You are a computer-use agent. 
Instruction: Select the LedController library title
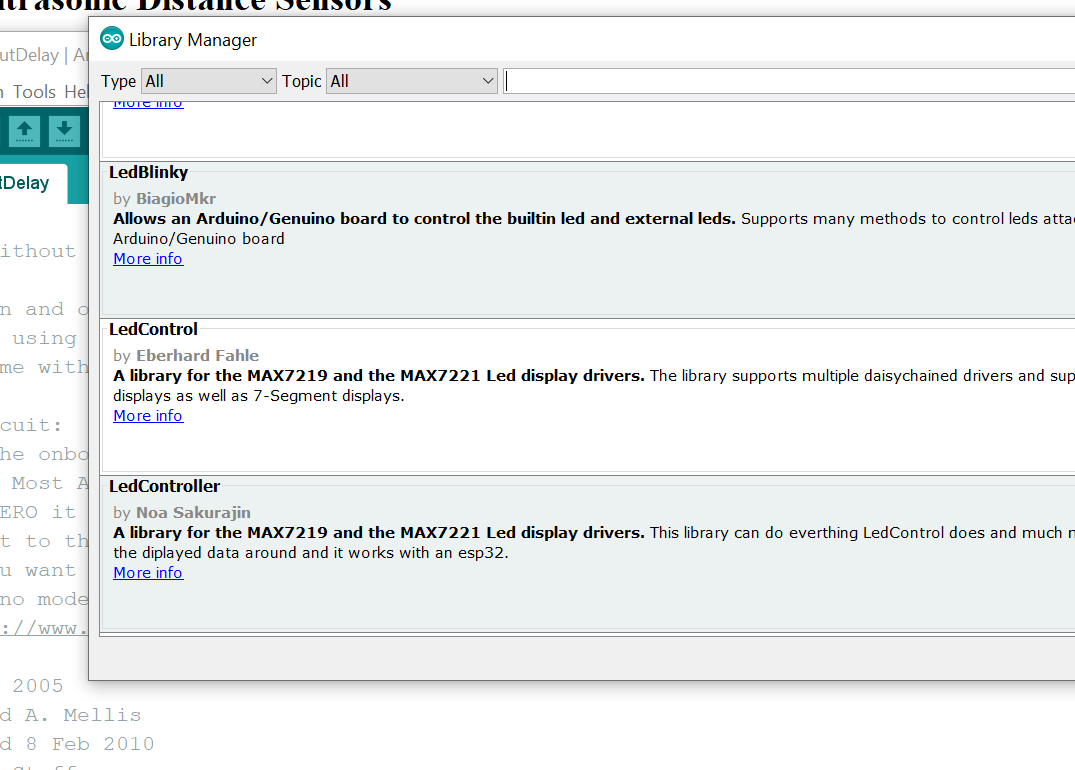(165, 486)
